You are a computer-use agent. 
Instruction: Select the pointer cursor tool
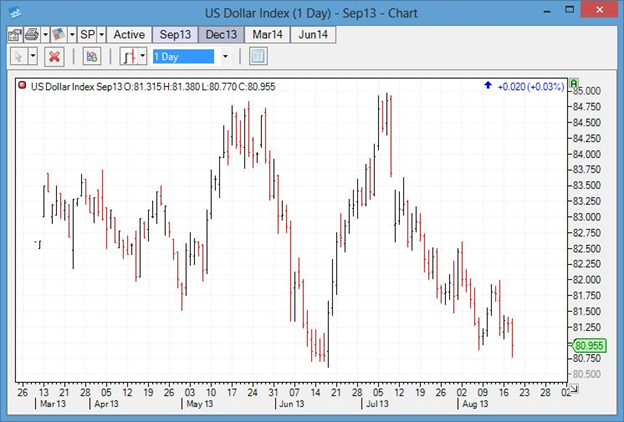(x=18, y=56)
